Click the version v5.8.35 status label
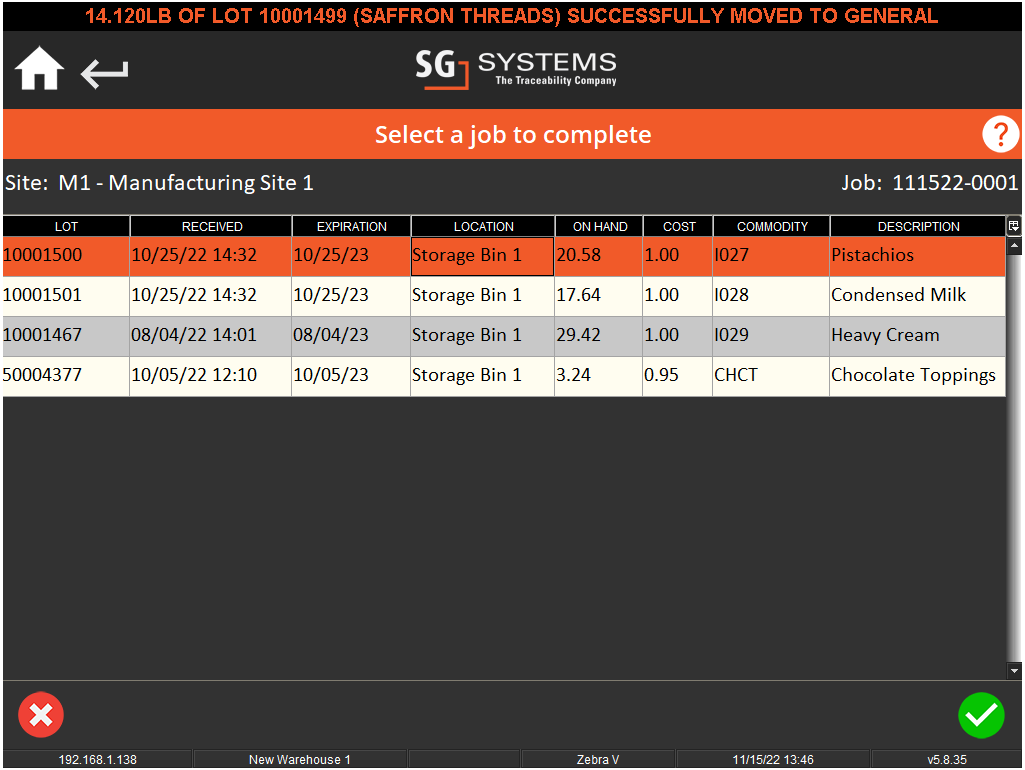Screen dimensions: 1025x770 click(x=946, y=759)
